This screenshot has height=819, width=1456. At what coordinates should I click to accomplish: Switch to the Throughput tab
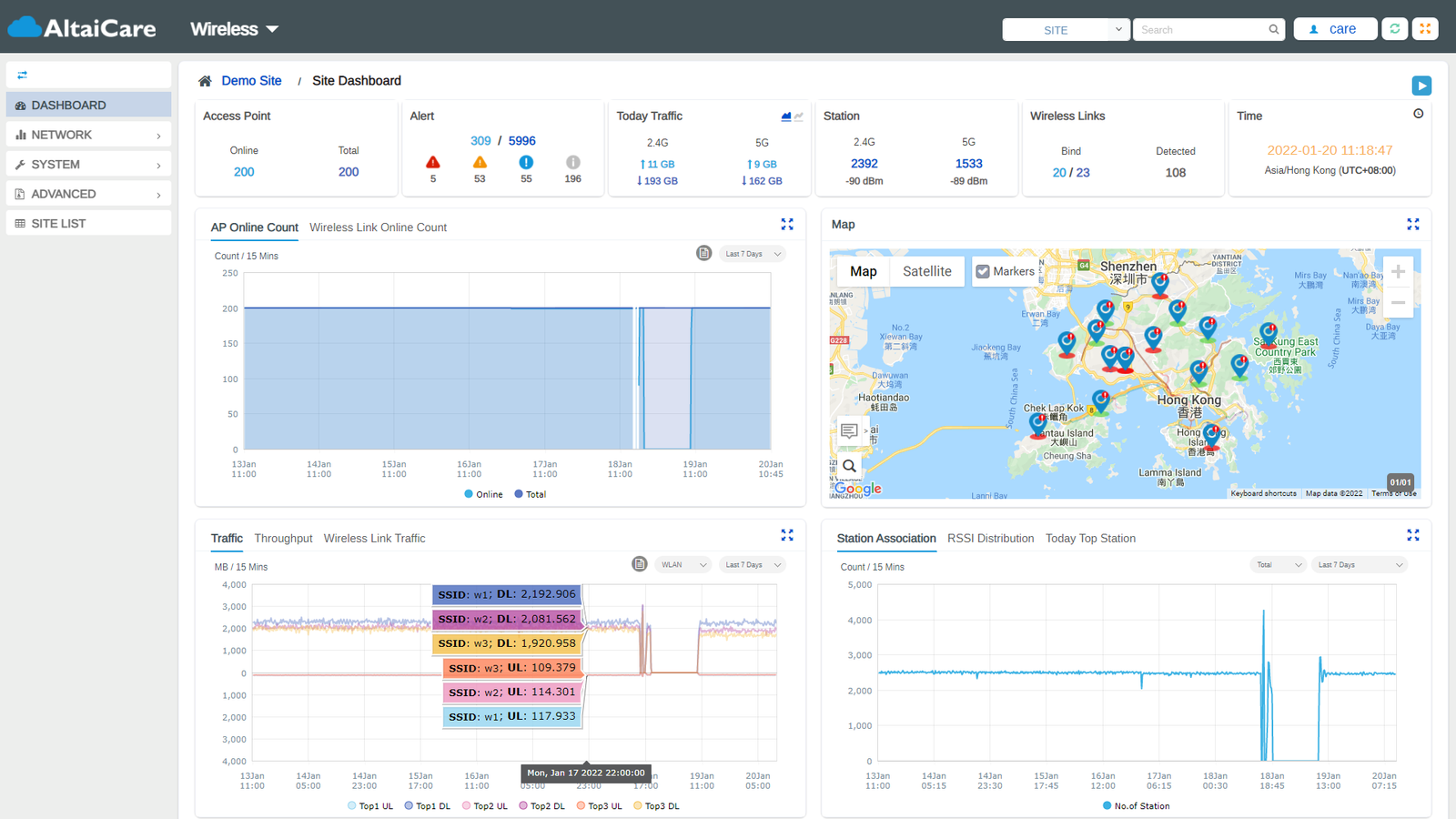pos(283,539)
